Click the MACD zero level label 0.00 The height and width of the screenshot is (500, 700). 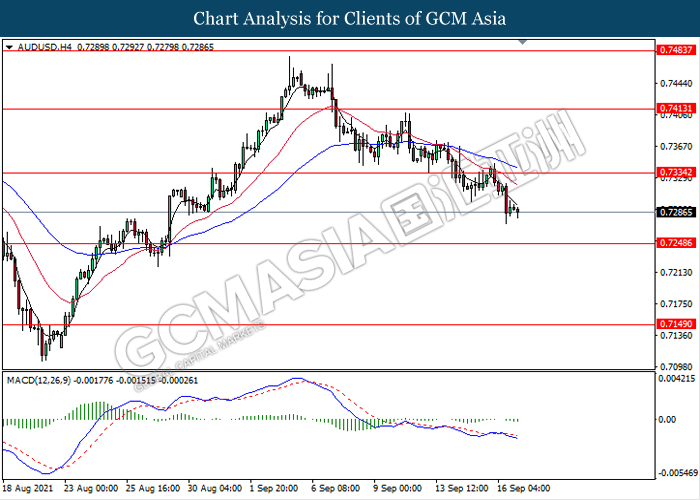coord(667,420)
